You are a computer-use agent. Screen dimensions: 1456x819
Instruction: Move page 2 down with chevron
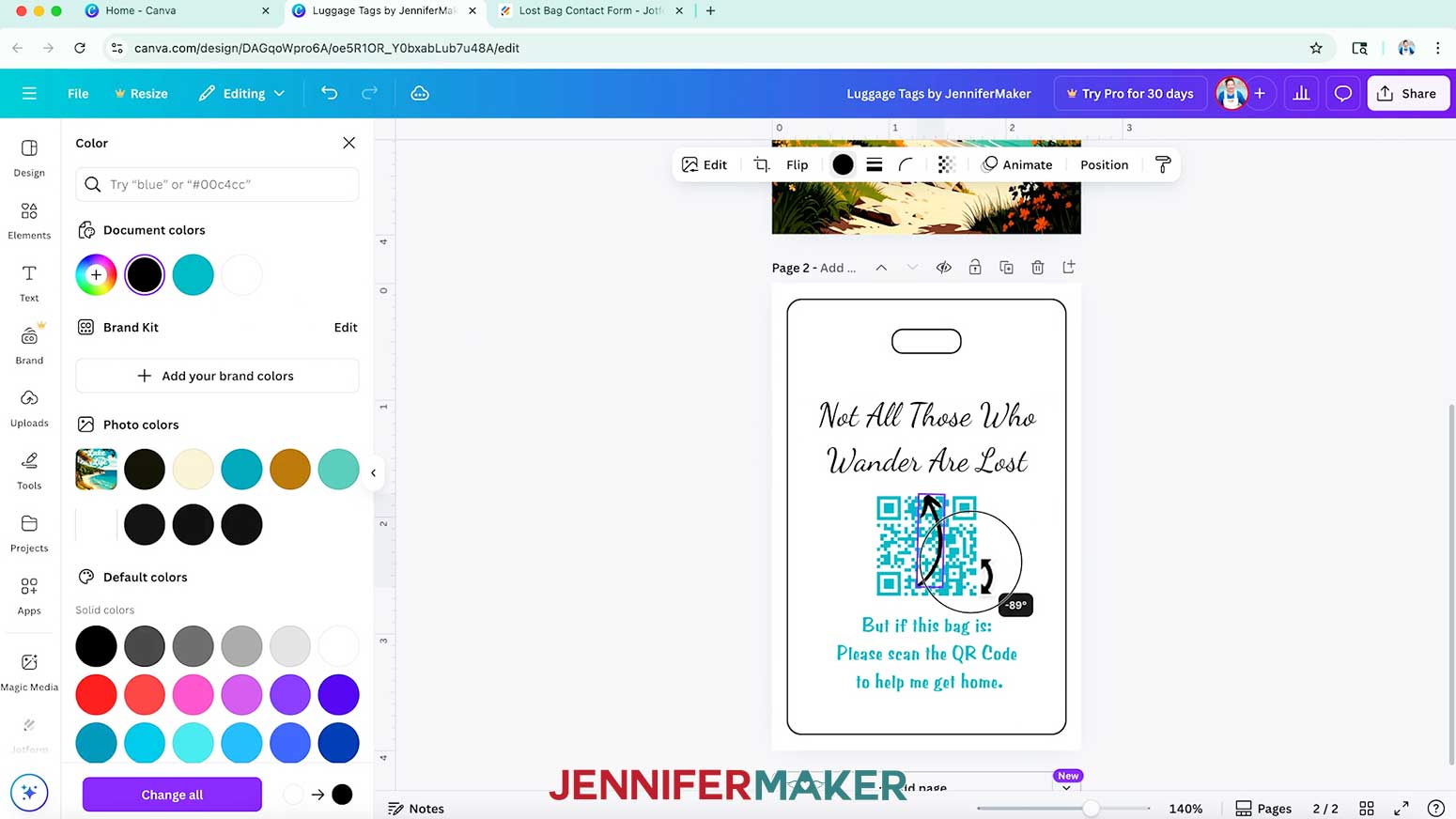click(912, 268)
